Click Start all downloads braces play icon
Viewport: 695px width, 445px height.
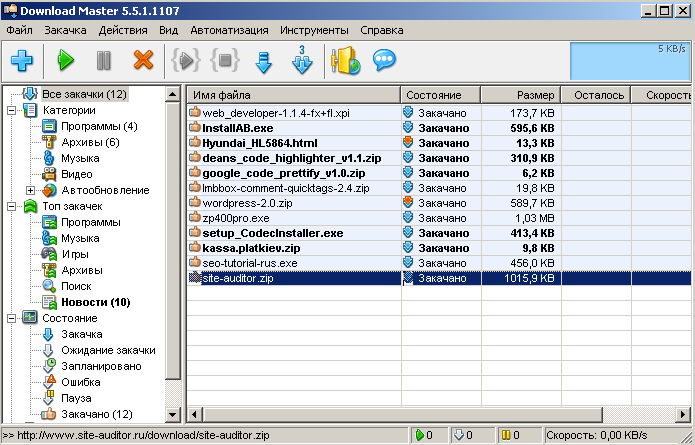186,60
